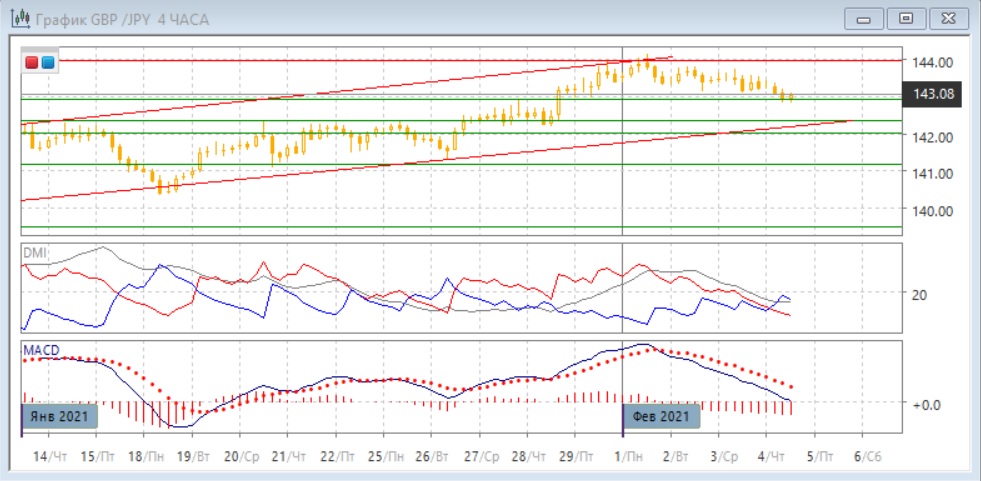Click the MACD +0.0 axis label

(x=925, y=404)
